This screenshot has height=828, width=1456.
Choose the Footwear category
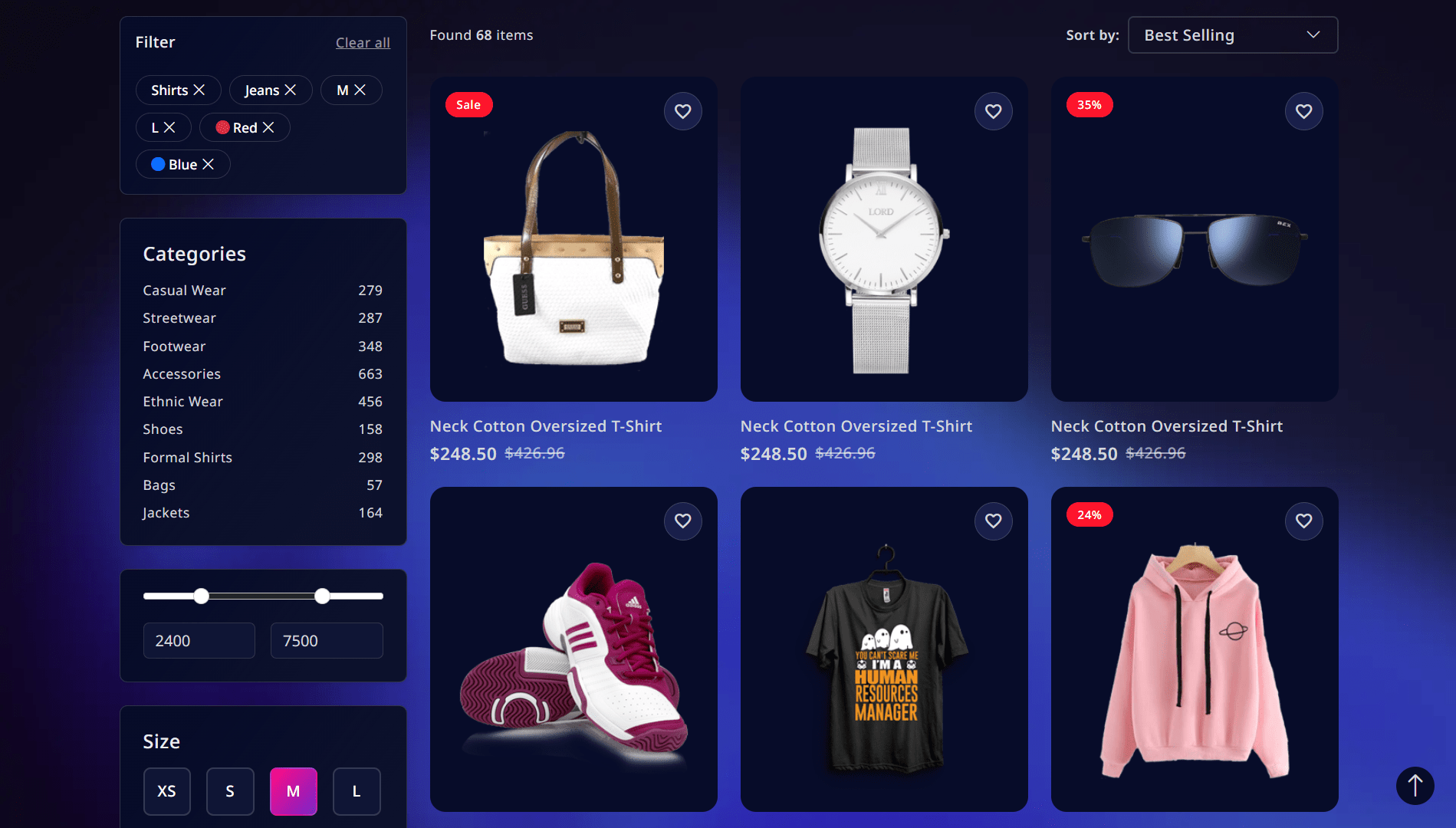262,347
